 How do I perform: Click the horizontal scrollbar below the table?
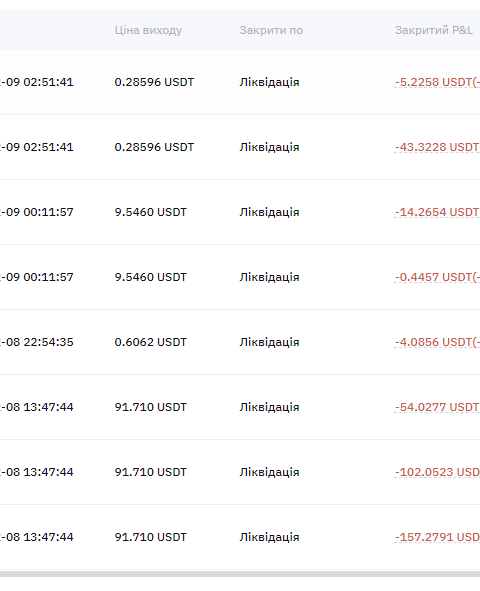point(240,574)
